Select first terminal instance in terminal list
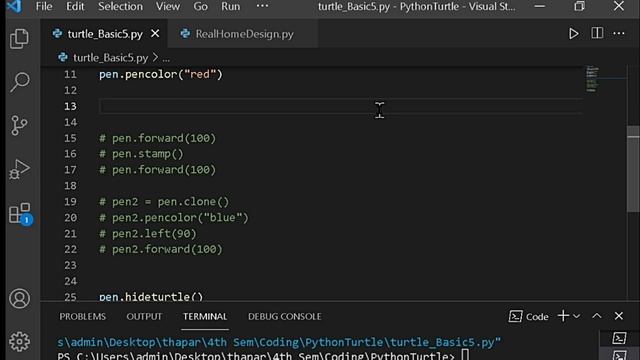The height and width of the screenshot is (360, 640). pyautogui.click(x=619, y=338)
